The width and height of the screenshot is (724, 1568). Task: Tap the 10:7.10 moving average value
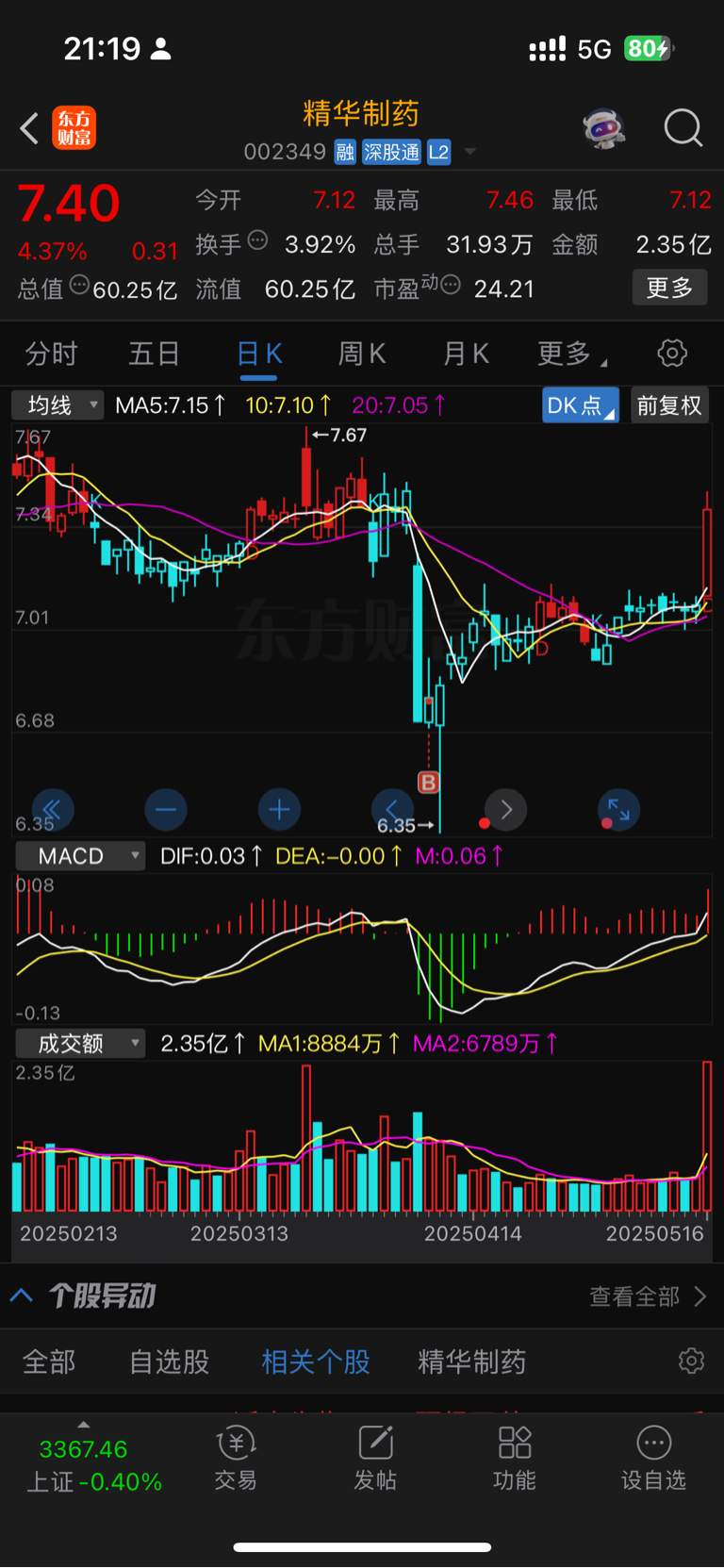[288, 405]
